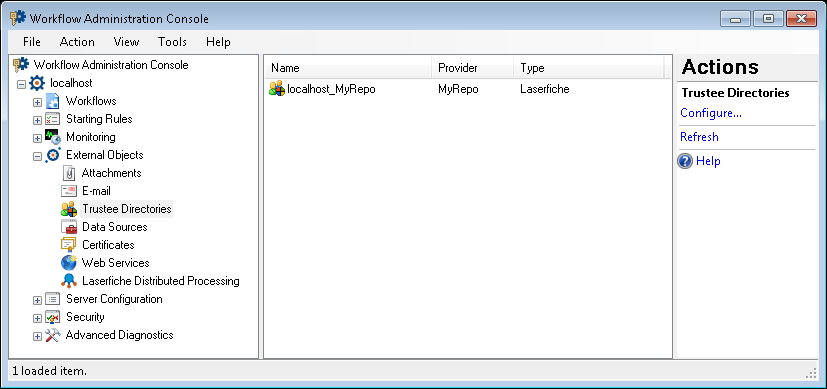Click the Attachments paperclip icon
This screenshot has height=389, width=827.
coord(69,173)
